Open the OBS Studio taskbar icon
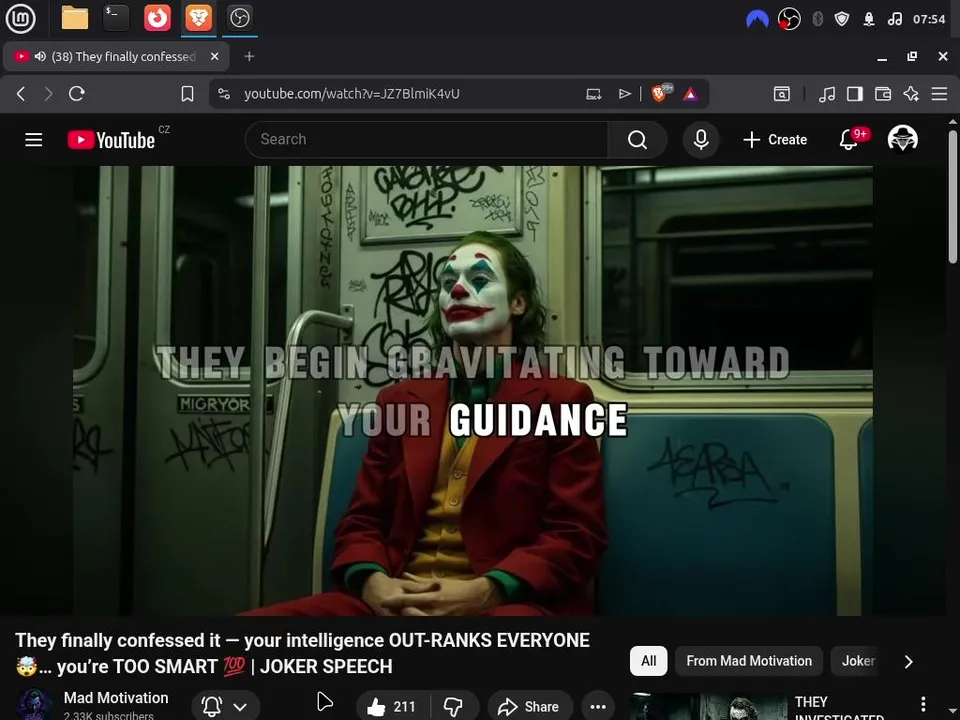The height and width of the screenshot is (720, 960). click(239, 18)
